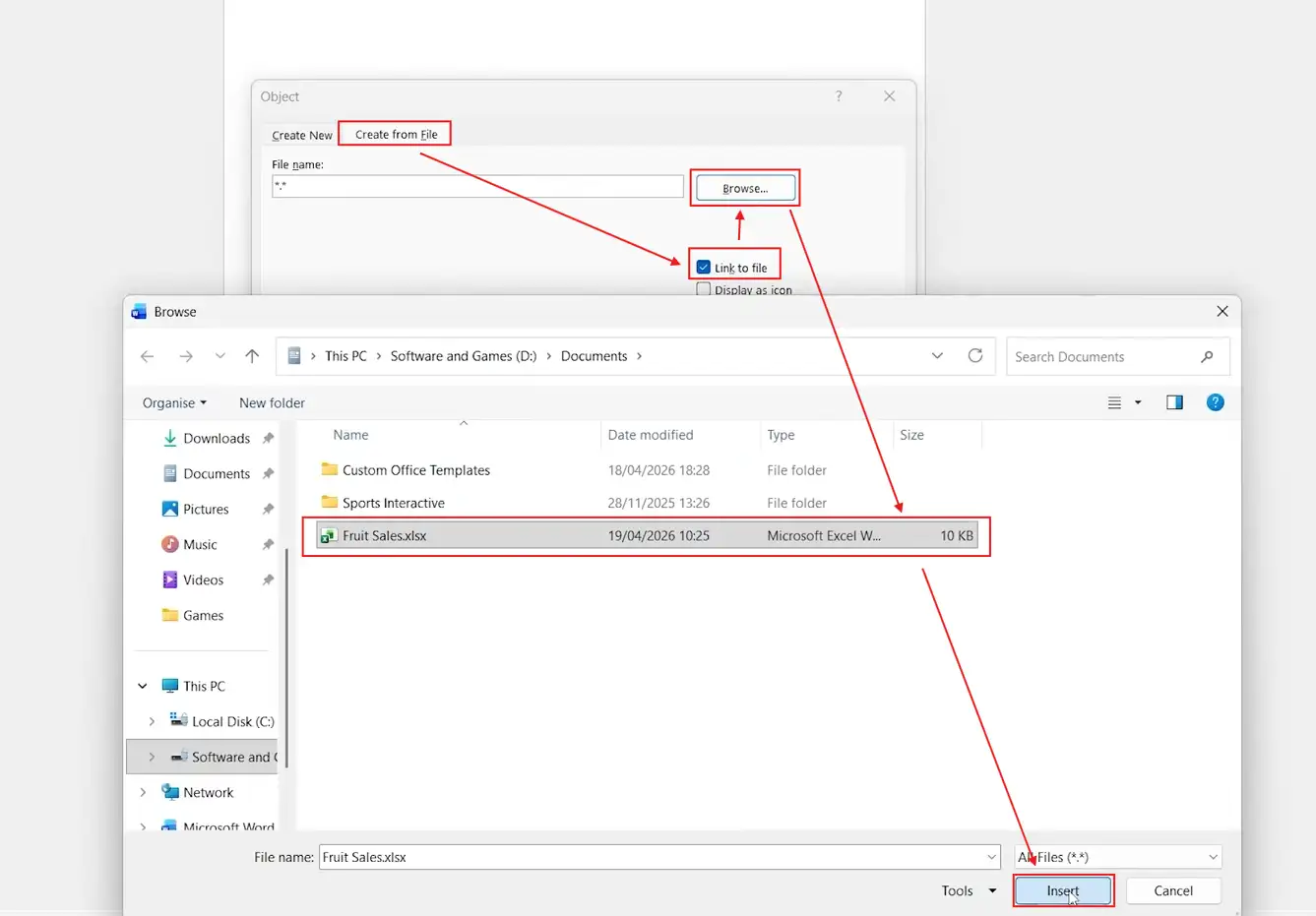This screenshot has width=1316, height=916.
Task: Open Games folder in the navigation pane
Action: point(203,615)
